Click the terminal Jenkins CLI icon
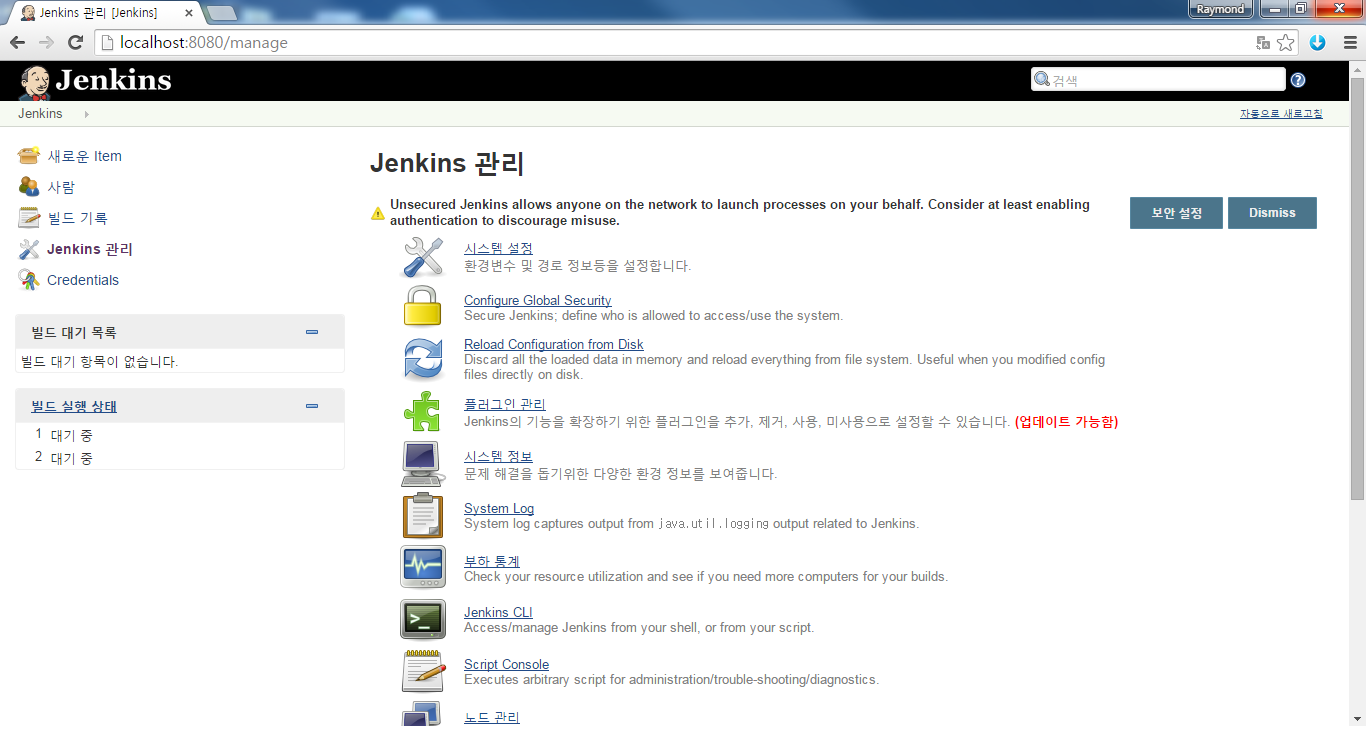Viewport: 1366px width, 731px height. tap(422, 619)
